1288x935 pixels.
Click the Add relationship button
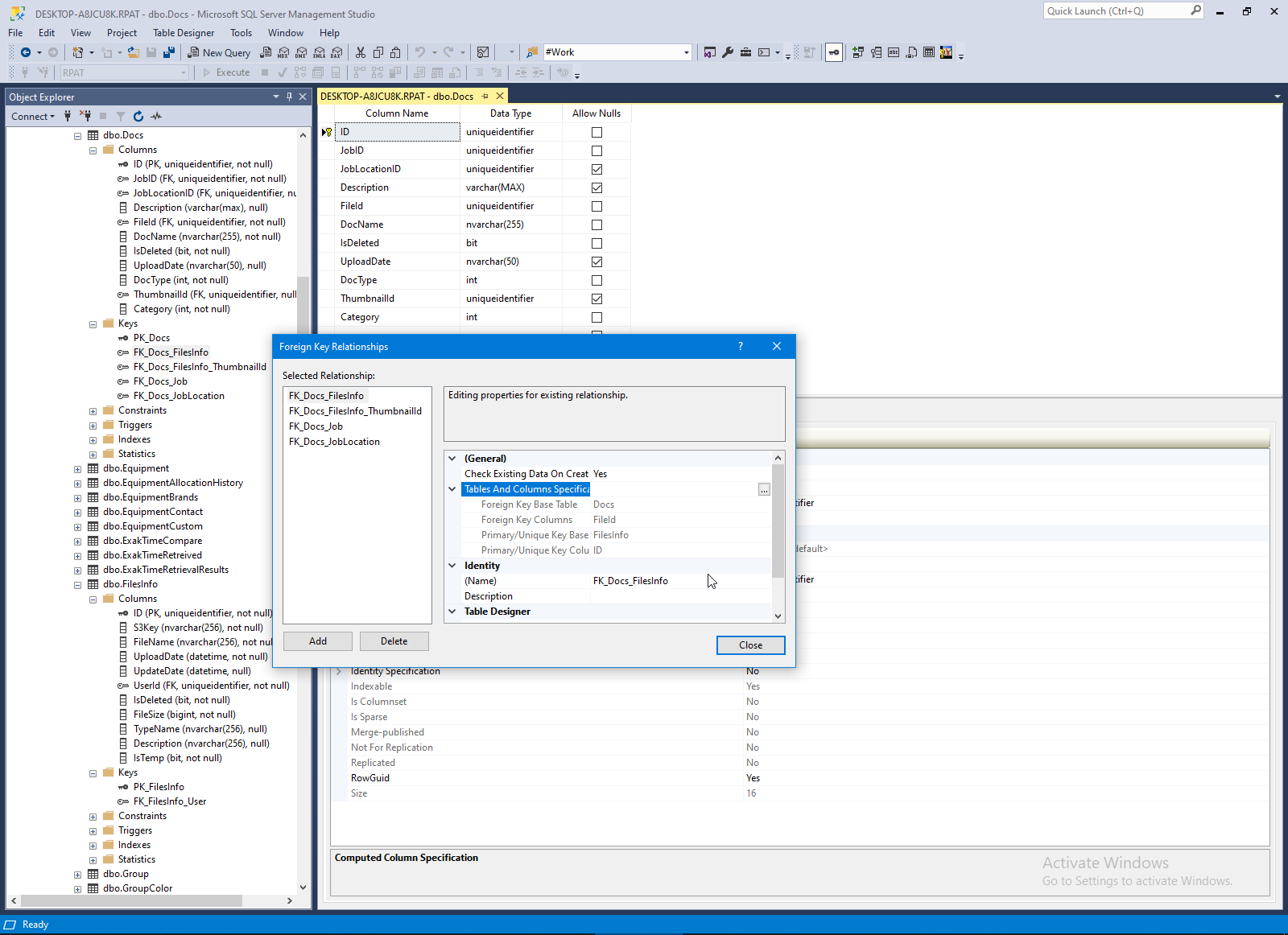(318, 641)
